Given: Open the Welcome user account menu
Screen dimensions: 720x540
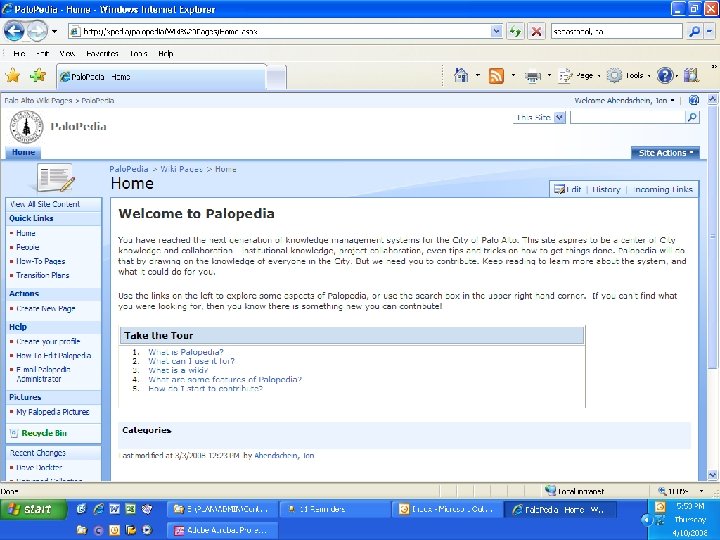Looking at the screenshot, I should (x=624, y=101).
